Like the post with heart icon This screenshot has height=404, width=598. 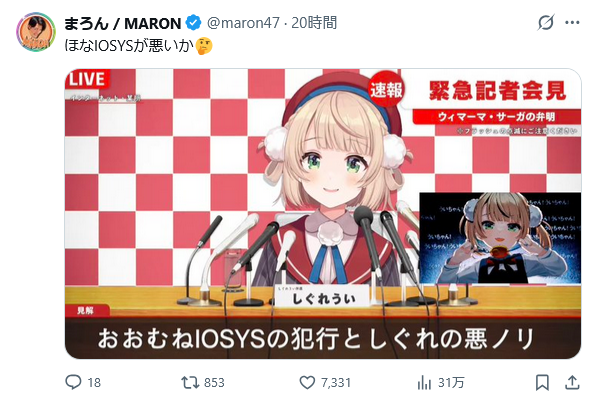(307, 382)
